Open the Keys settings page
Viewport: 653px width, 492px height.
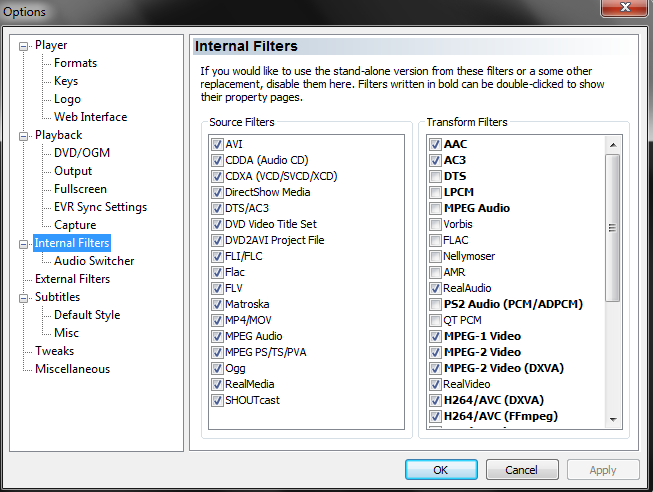[x=66, y=81]
